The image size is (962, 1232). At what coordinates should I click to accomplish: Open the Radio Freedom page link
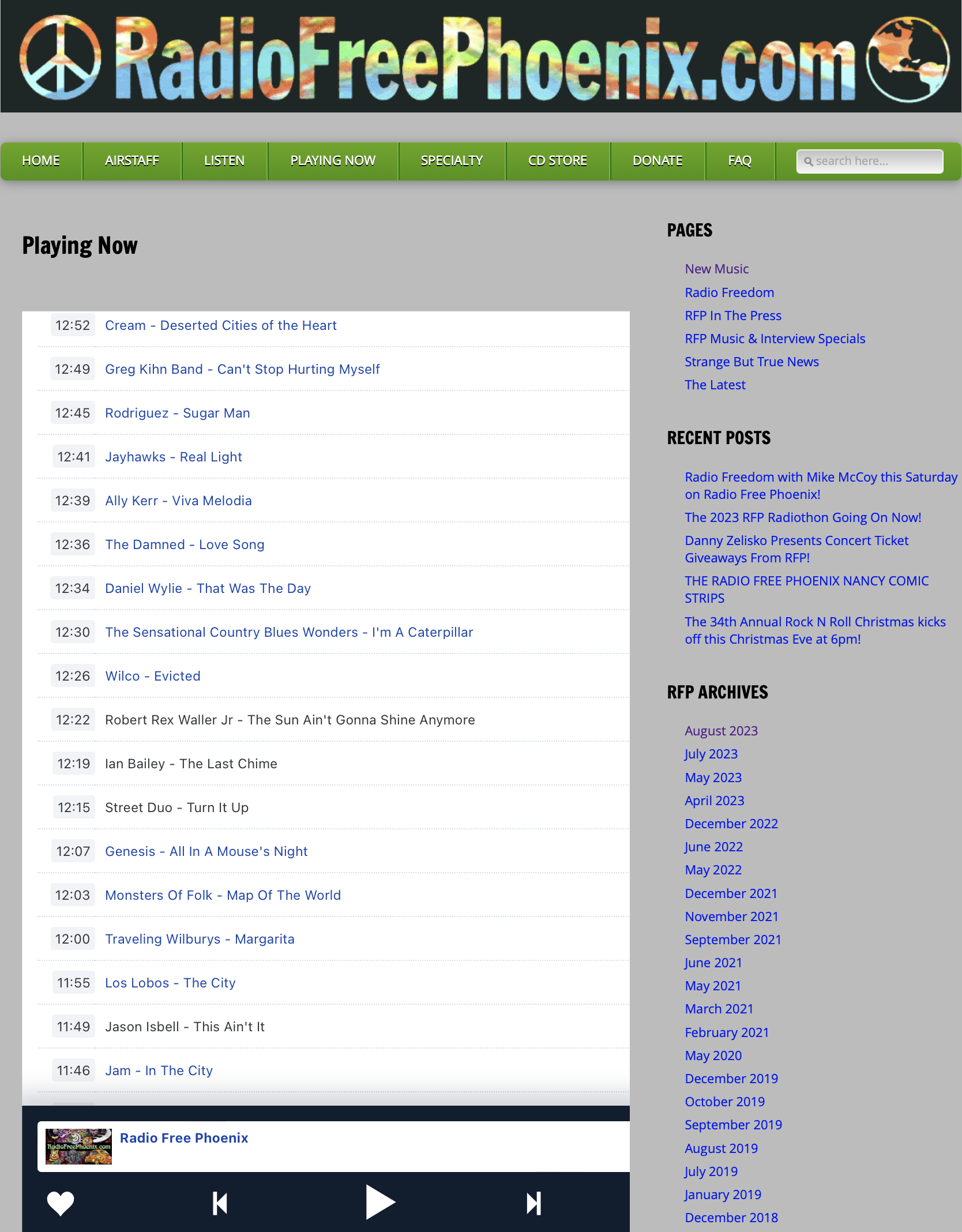click(730, 292)
